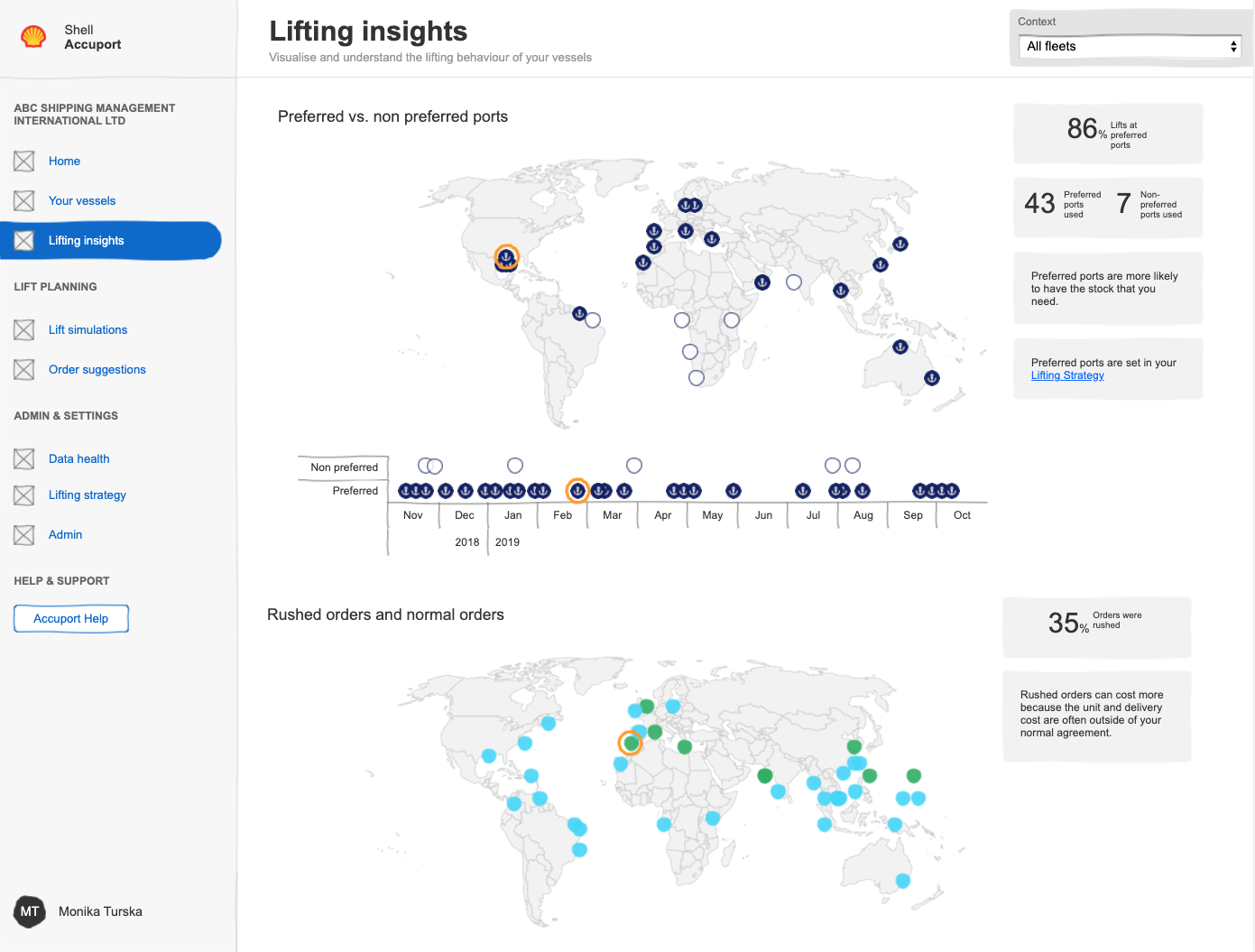Select the anchor marker in Southeast Asia
Viewport: 1255px width, 952px height.
[x=841, y=290]
